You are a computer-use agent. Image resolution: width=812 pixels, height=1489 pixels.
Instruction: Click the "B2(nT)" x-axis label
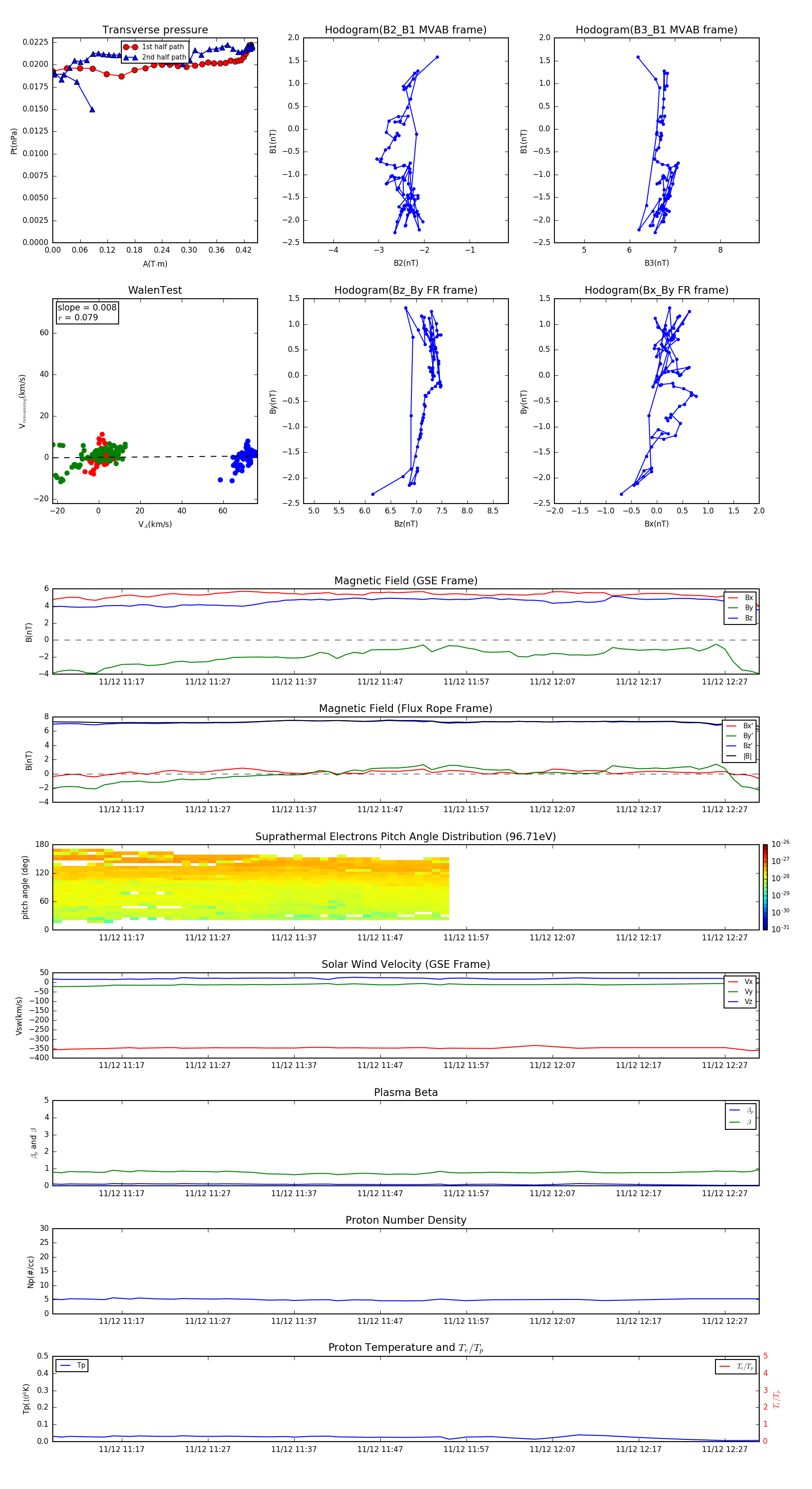pyautogui.click(x=406, y=263)
